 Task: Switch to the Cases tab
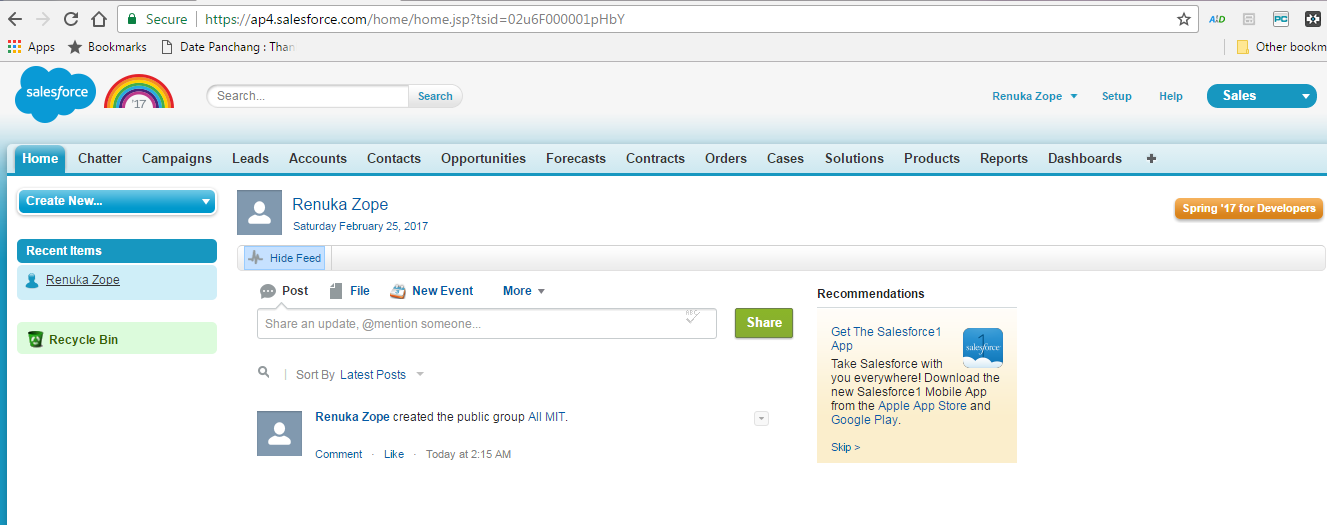click(785, 158)
